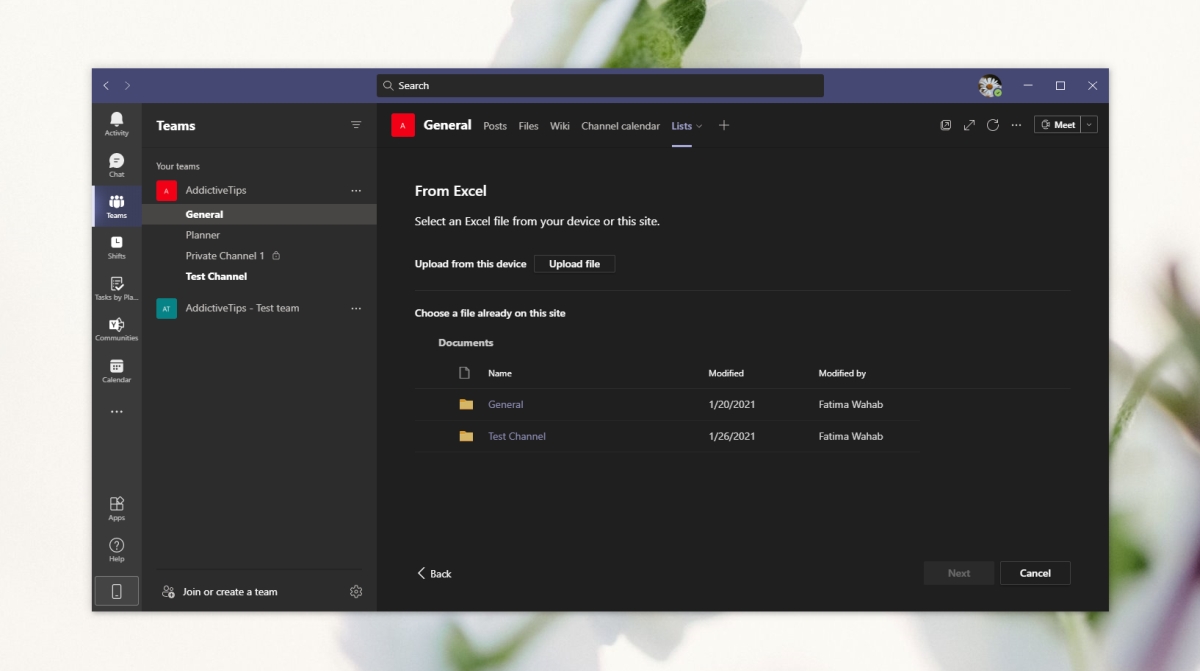
Task: Open the Activity feed
Action: point(117,124)
